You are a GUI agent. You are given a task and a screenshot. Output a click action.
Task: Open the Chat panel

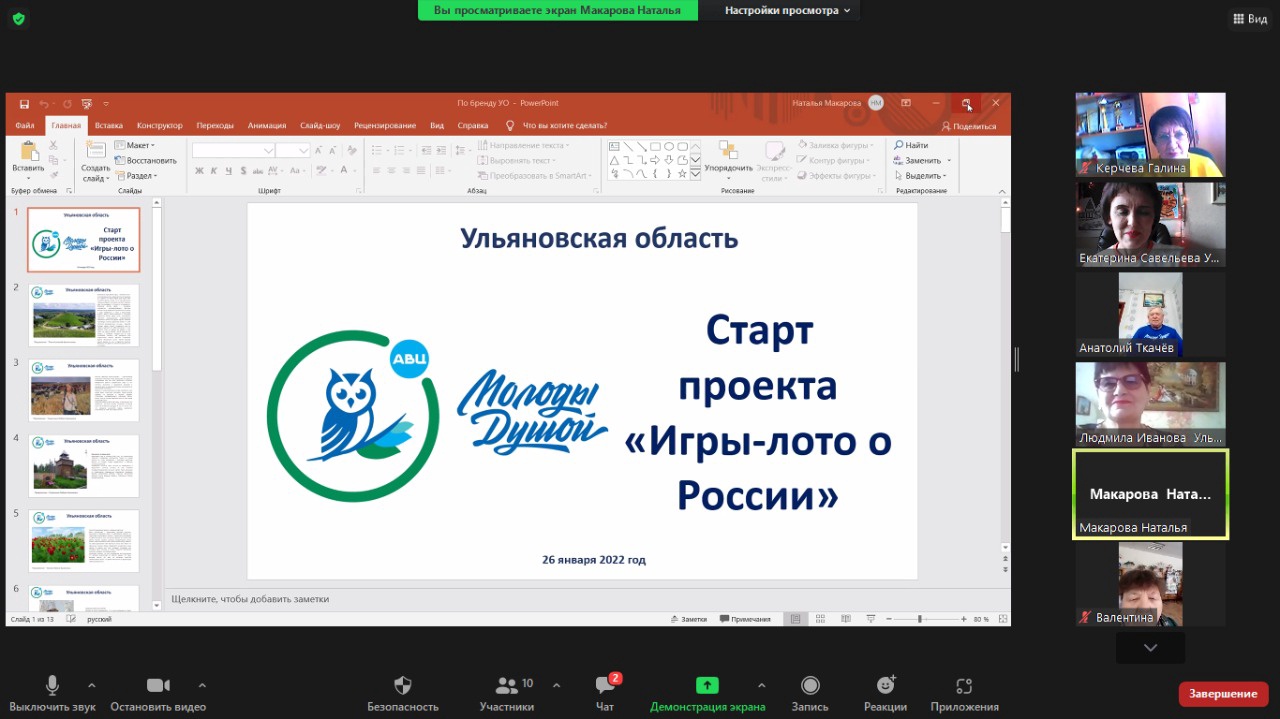pos(605,686)
